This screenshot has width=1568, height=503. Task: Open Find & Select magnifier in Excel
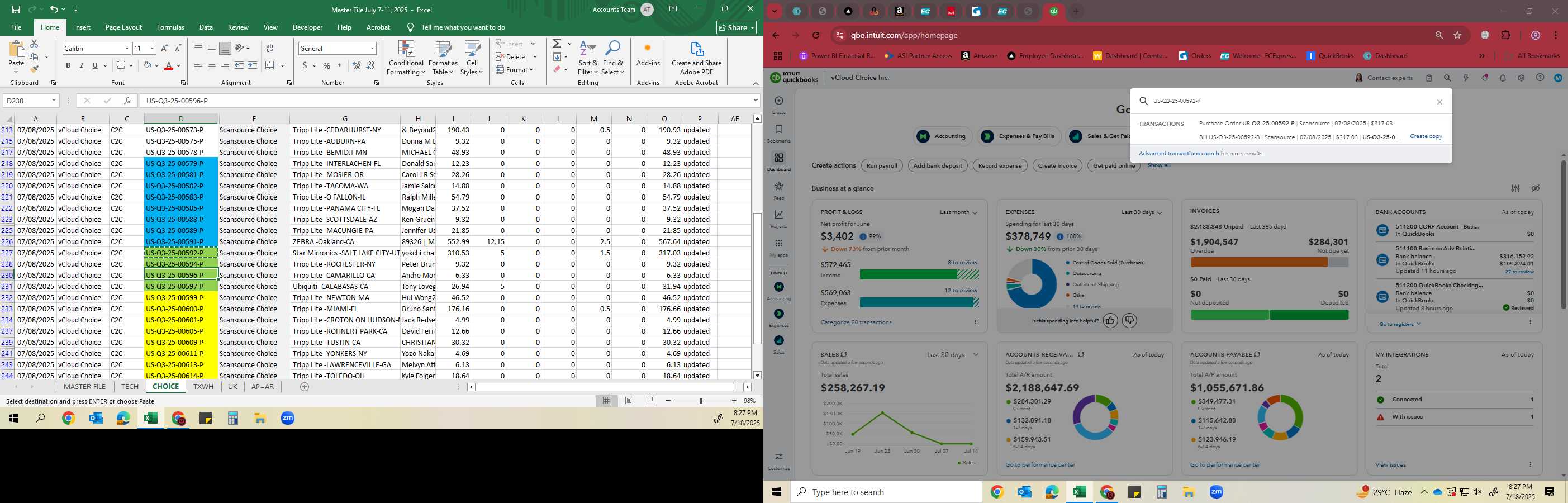612,59
